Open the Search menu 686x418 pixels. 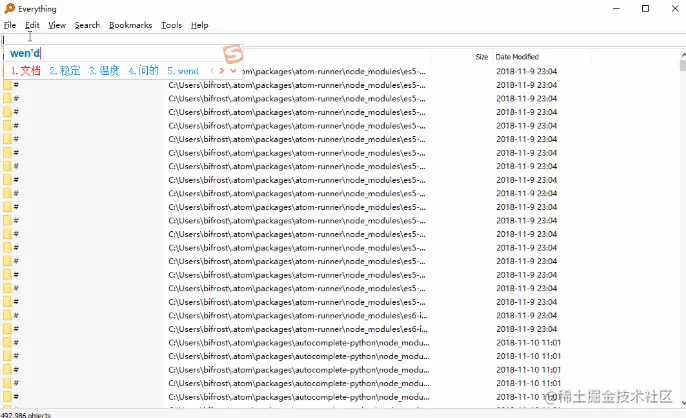87,25
